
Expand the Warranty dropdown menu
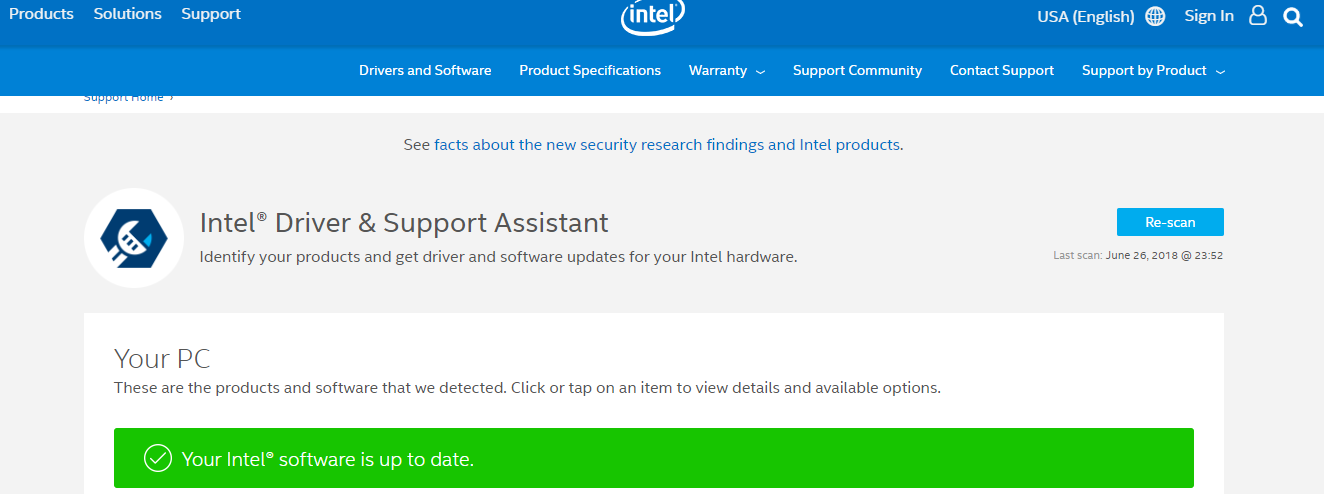click(727, 71)
